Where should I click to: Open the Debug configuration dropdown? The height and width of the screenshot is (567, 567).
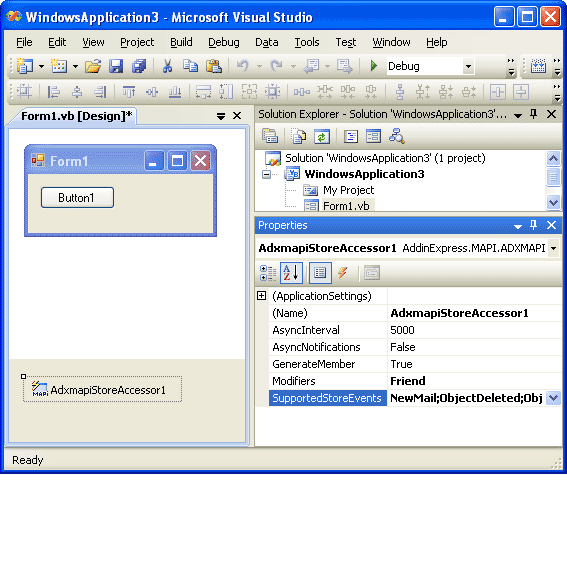[x=468, y=66]
